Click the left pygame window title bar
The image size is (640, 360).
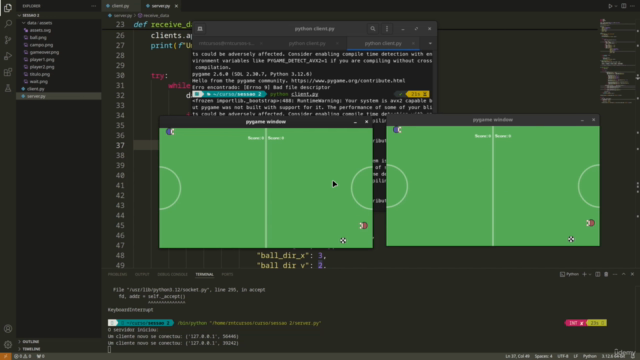click(x=266, y=122)
